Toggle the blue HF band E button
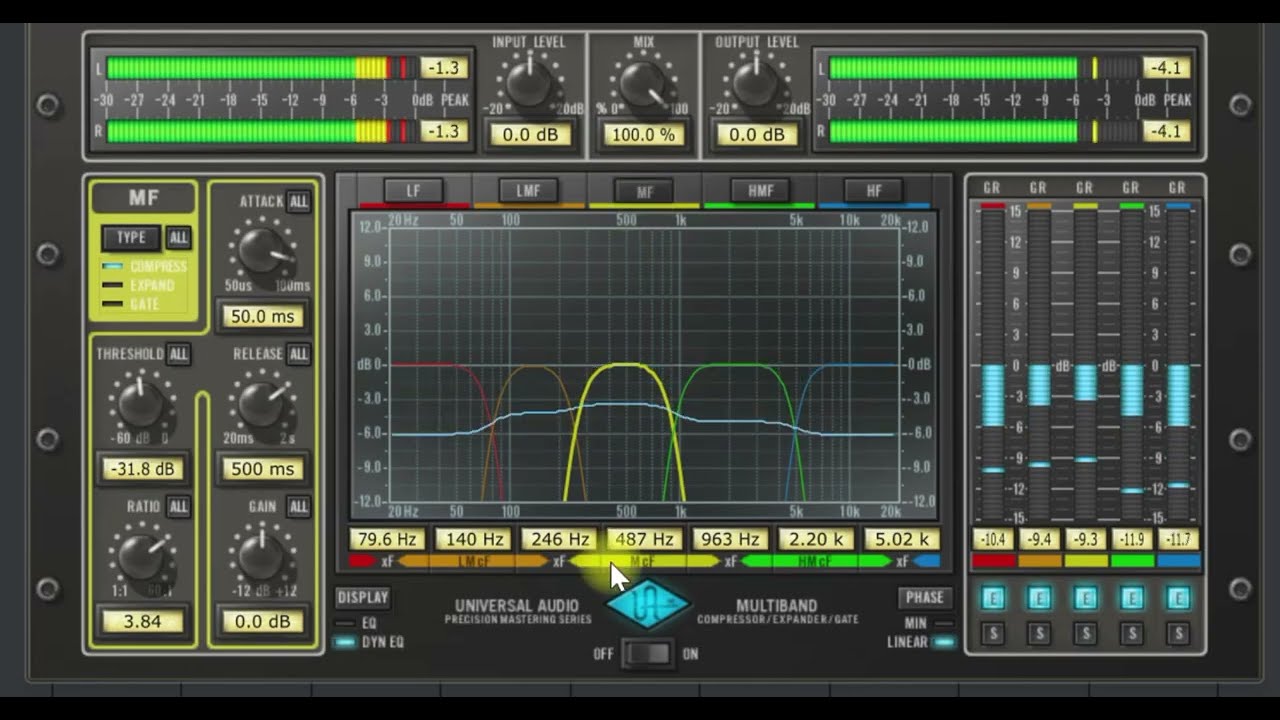 click(x=1178, y=598)
